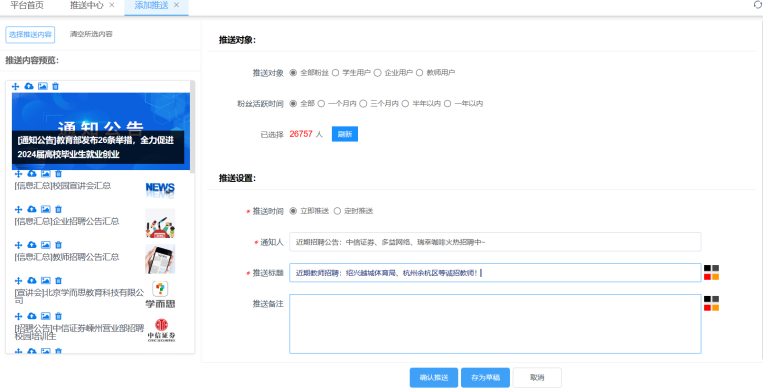Pick red swatch beside 推送备注 field

point(707,308)
